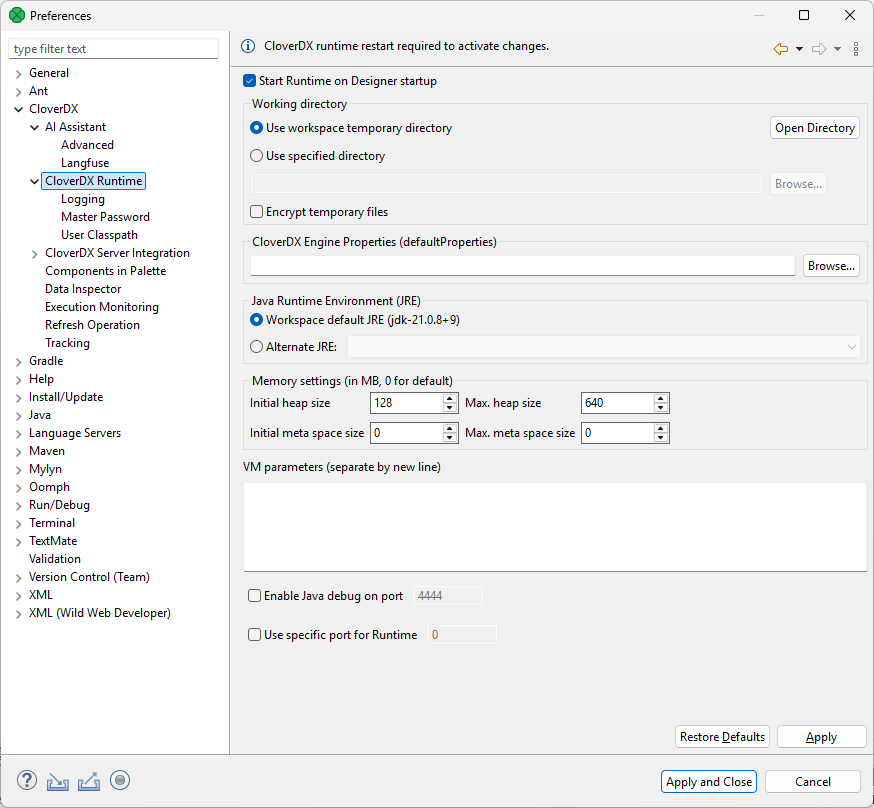Screen dimensions: 874x808
Task: Select Use workspace temporary directory
Action: tap(256, 128)
